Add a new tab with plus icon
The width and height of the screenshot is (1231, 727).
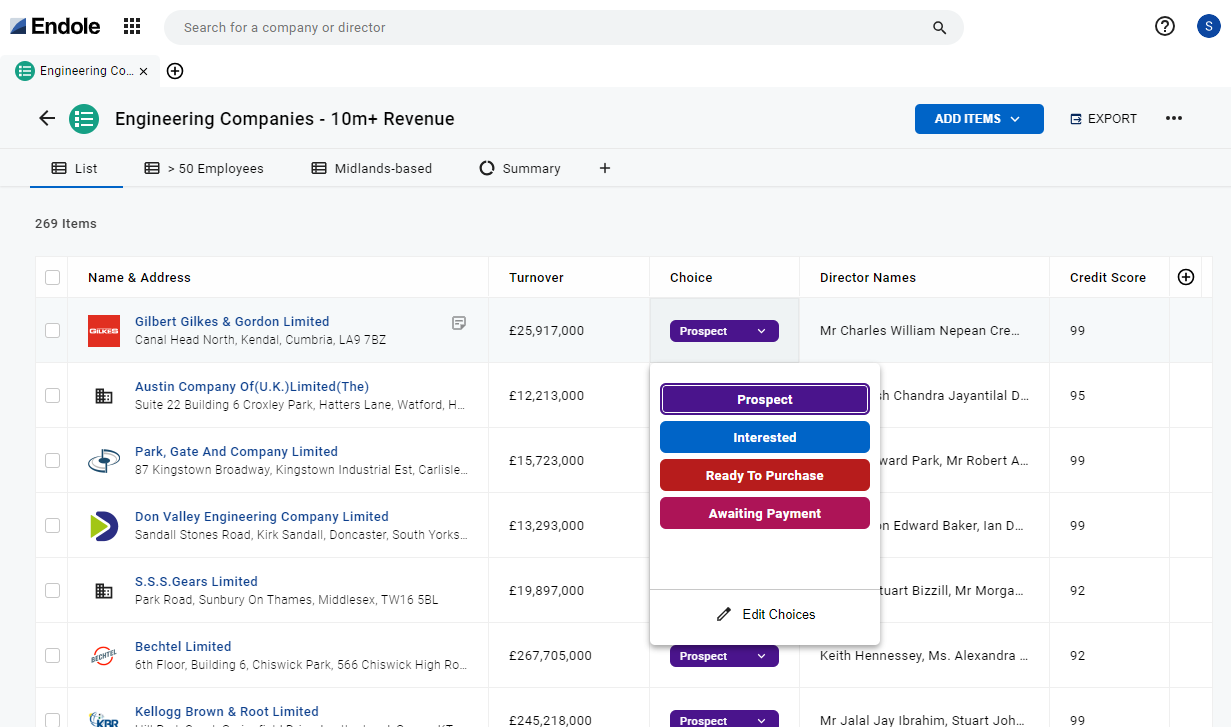pos(175,71)
